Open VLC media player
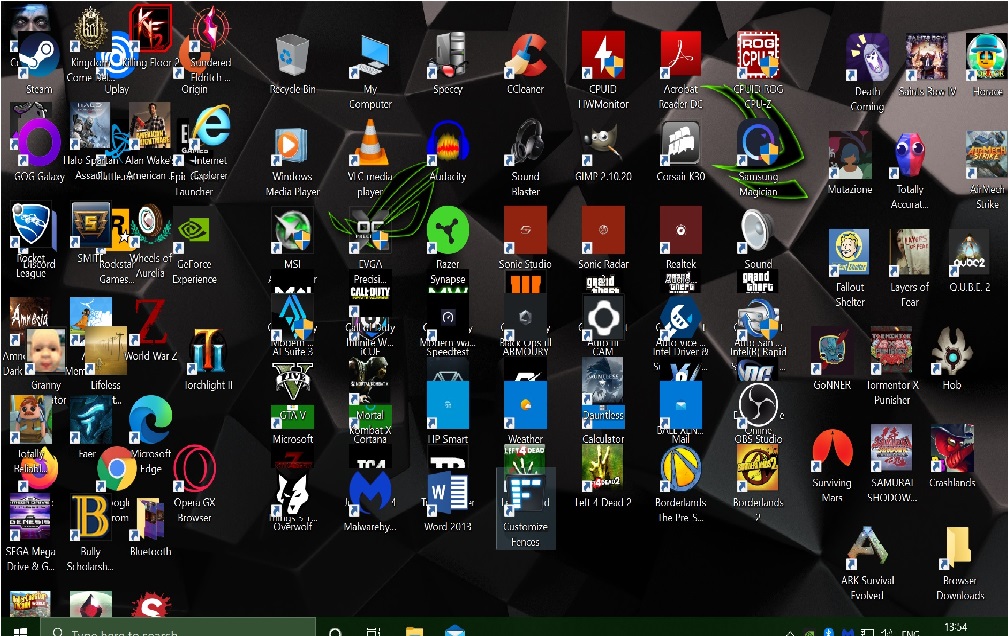Image resolution: width=1008 pixels, height=636 pixels. (x=370, y=143)
